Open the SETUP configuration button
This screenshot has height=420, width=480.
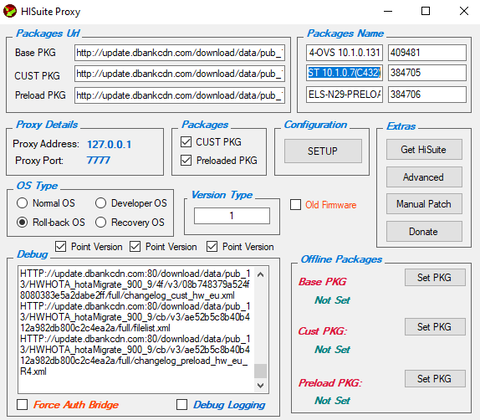323,151
